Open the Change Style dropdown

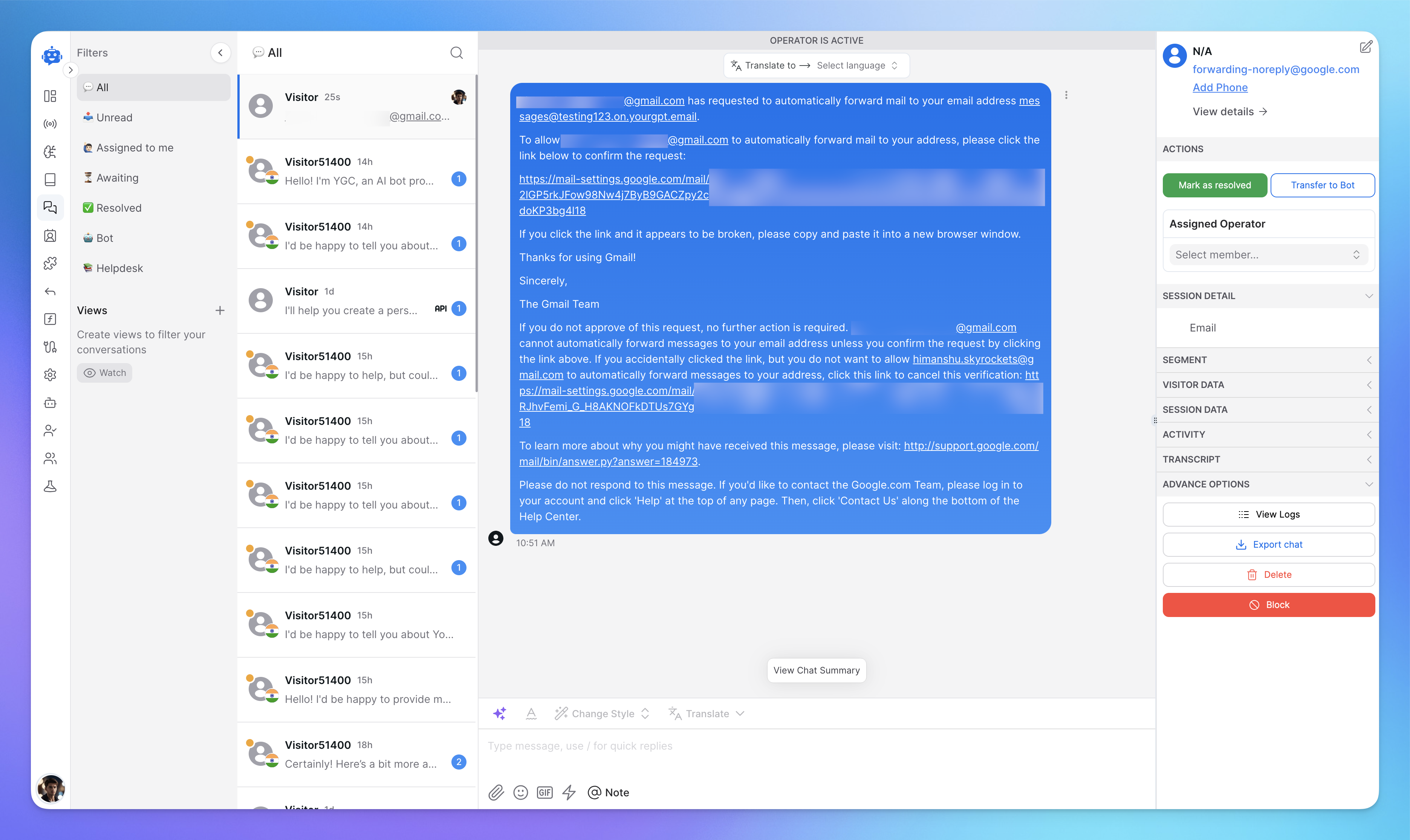click(x=602, y=714)
